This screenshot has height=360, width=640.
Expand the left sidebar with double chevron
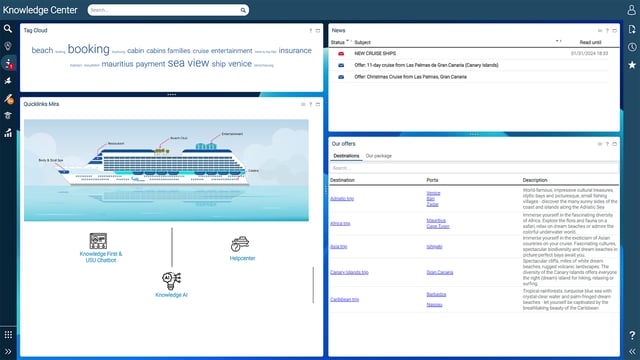coord(8,351)
